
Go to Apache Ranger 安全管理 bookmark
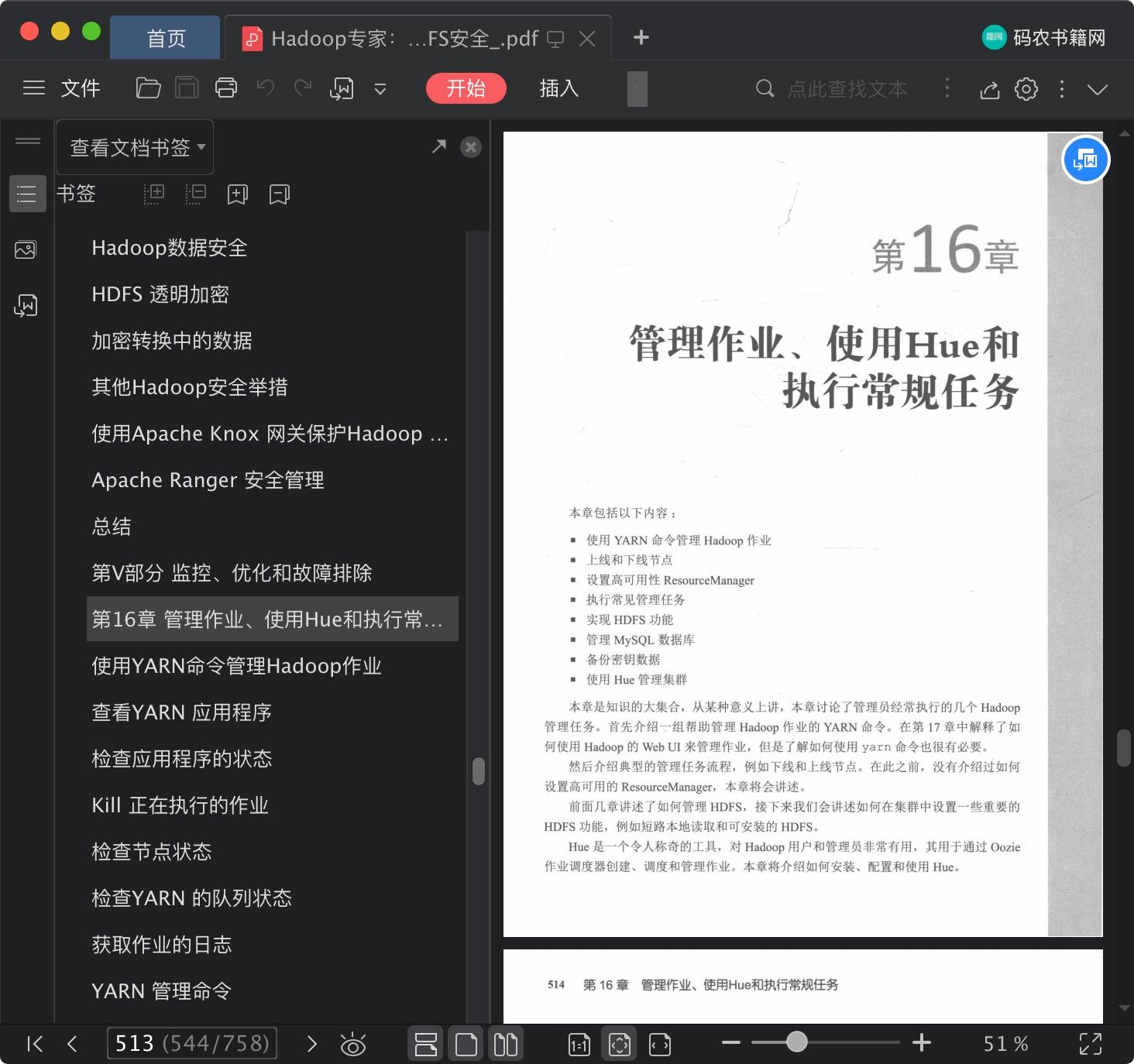[208, 480]
